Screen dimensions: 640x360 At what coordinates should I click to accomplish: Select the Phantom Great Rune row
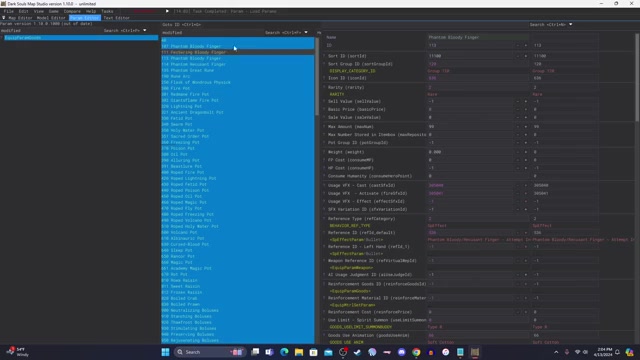pos(238,70)
